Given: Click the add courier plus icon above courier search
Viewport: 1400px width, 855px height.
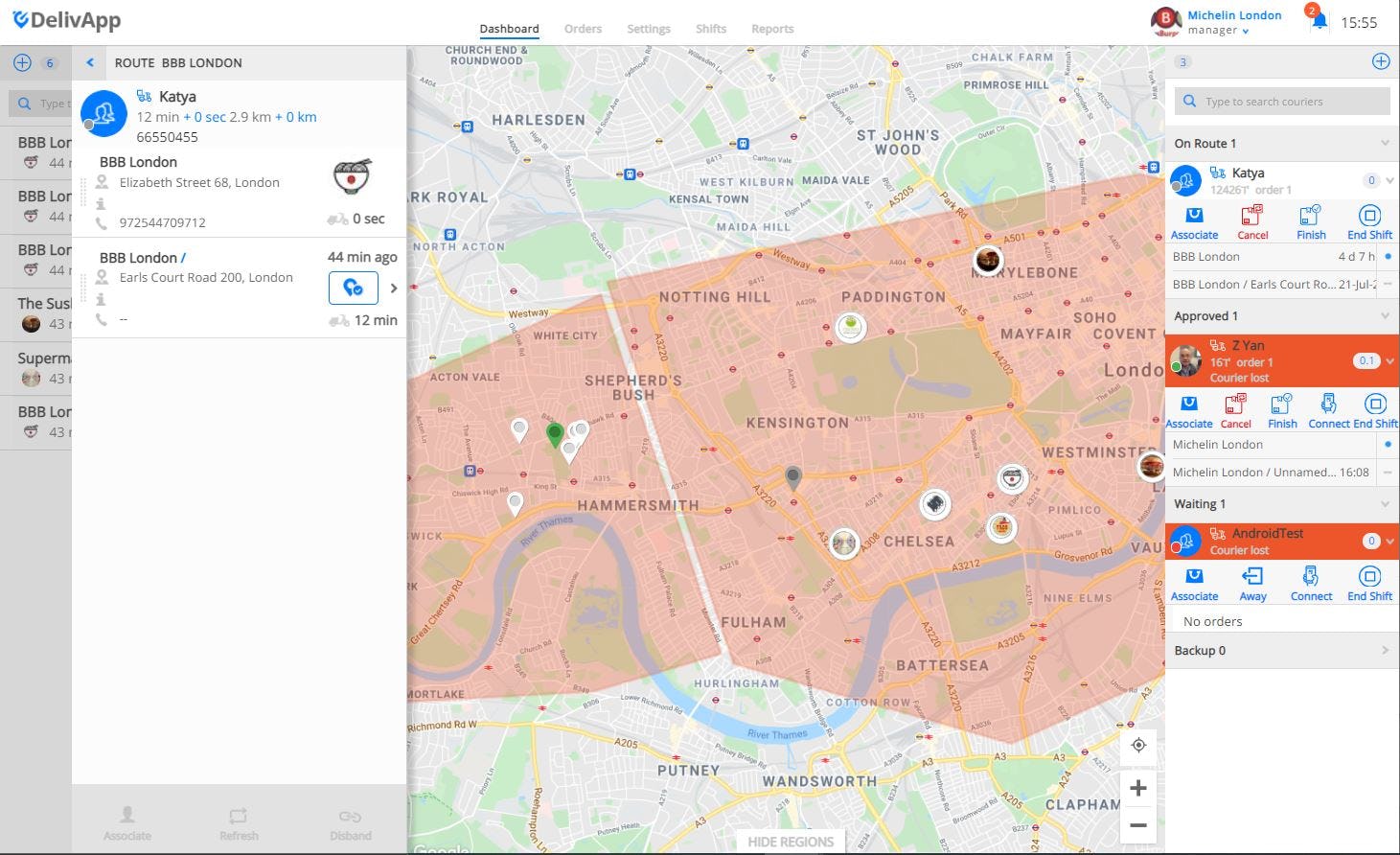Looking at the screenshot, I should point(1381,61).
